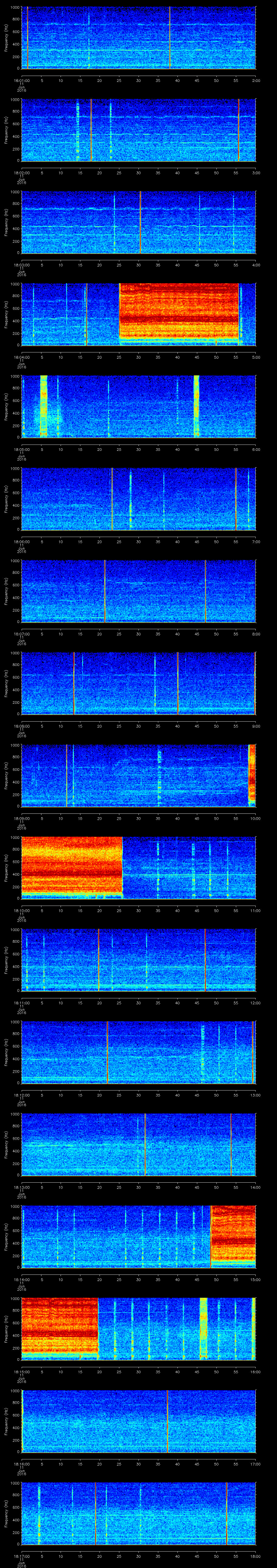Click the '18:04:00' start time label
This screenshot has height=1568, width=277.
point(21,357)
